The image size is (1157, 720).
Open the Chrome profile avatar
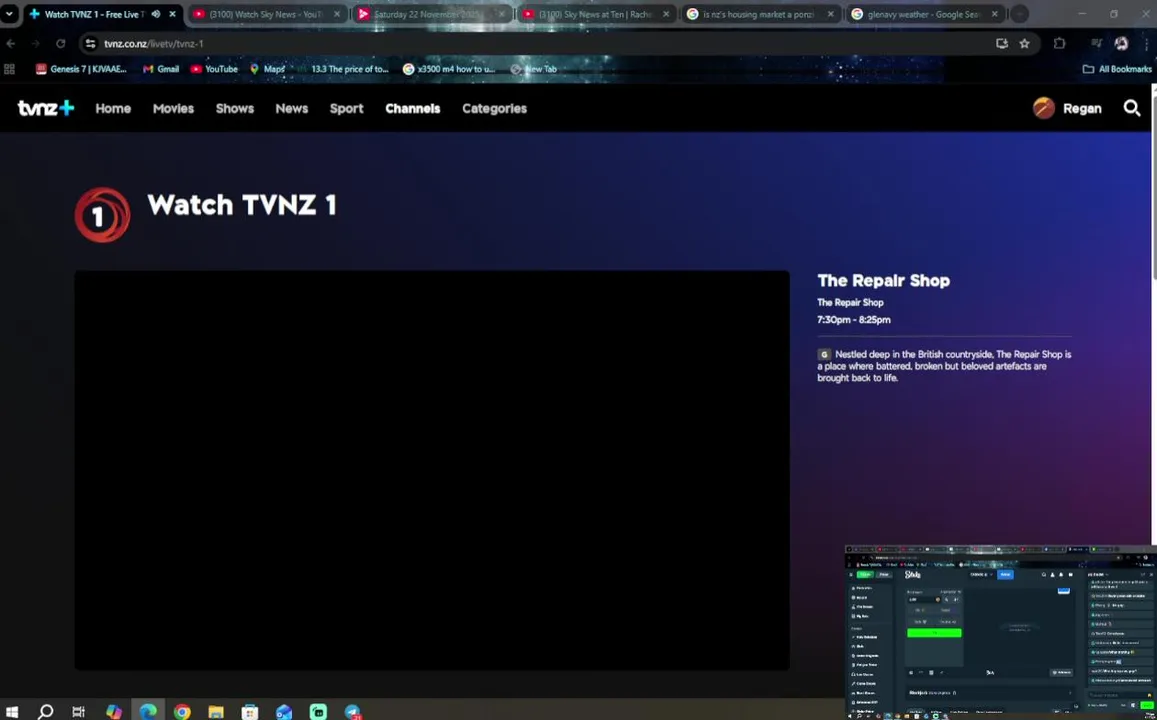click(1121, 44)
